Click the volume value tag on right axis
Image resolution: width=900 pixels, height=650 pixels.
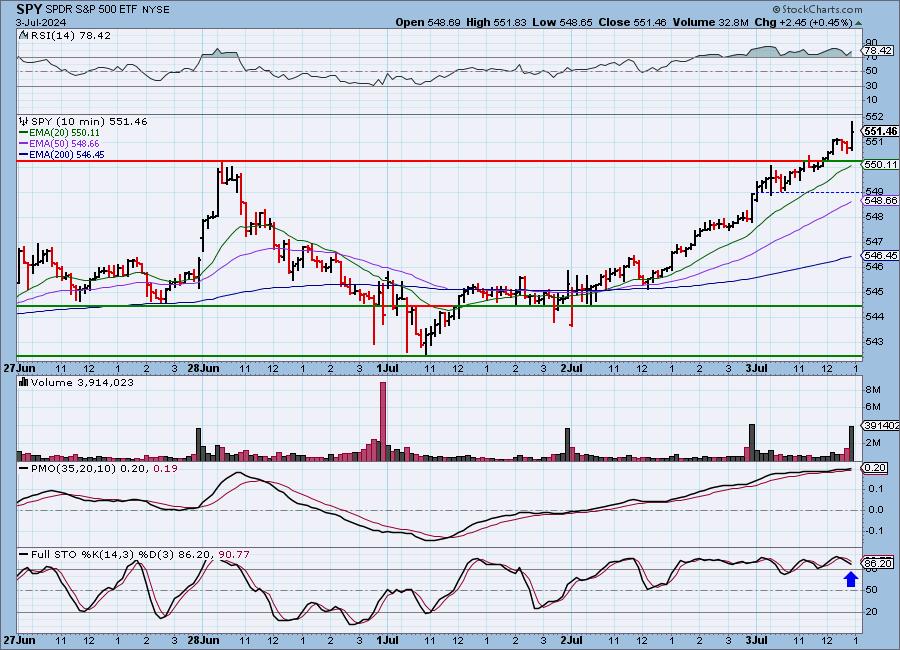(x=880, y=426)
